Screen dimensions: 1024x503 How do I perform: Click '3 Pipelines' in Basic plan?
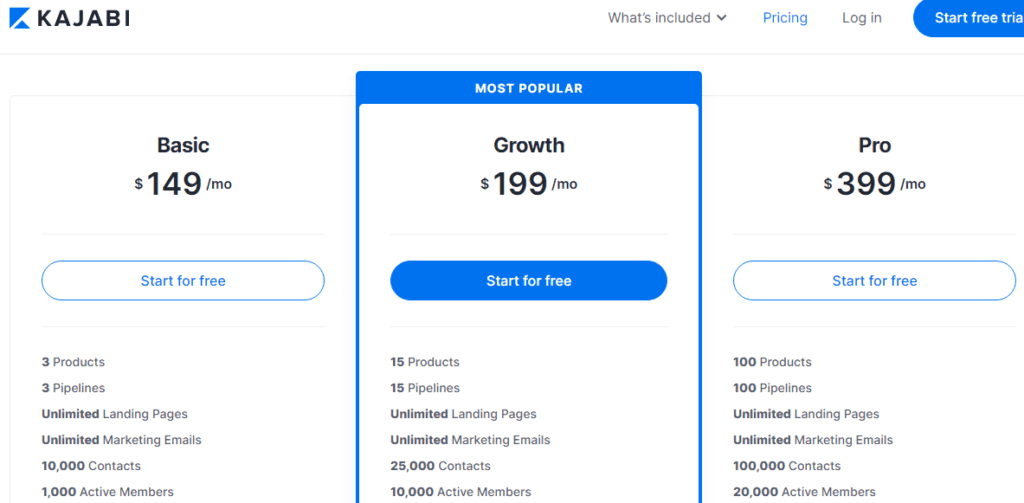pyautogui.click(x=73, y=388)
